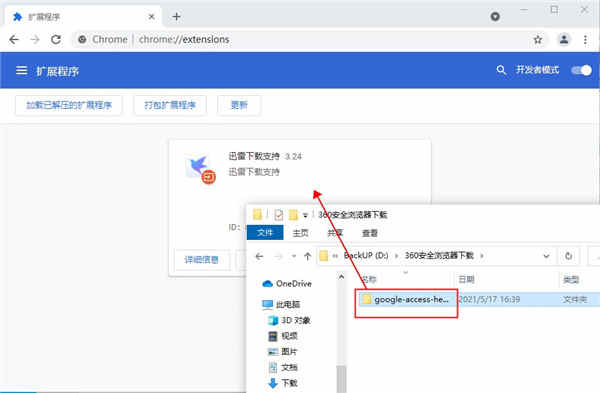Switch to the 查看 ribbon tab
600x393 pixels.
(369, 233)
